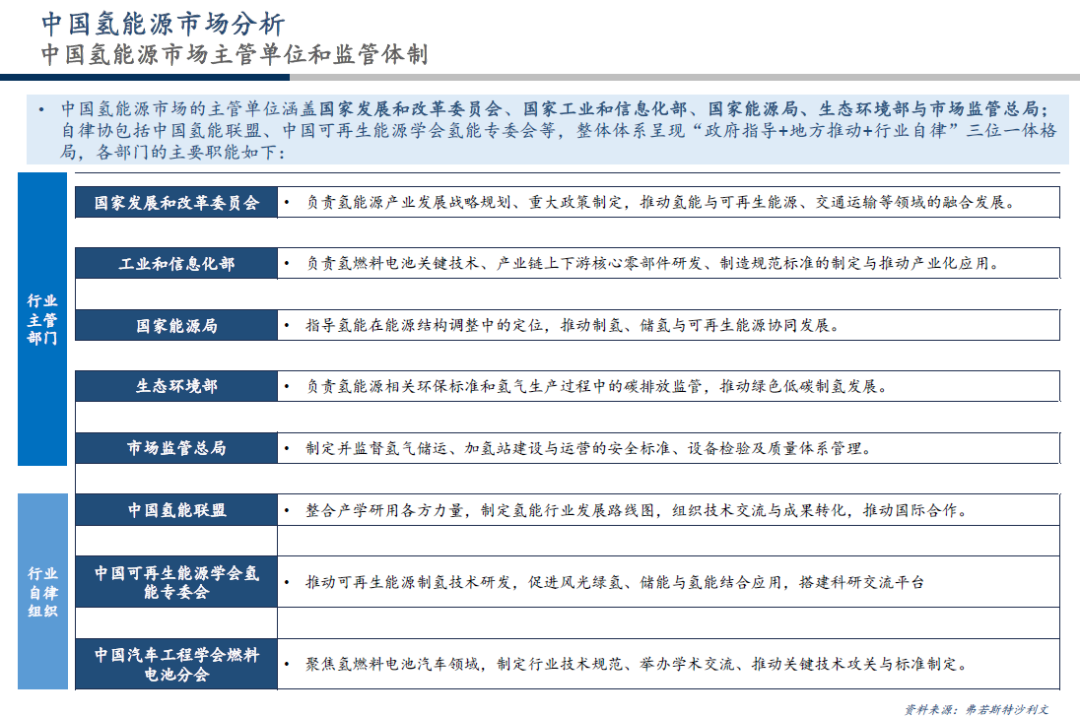Select description 负责氢燃料电池关键技术
The height and width of the screenshot is (716, 1080).
[x=668, y=264]
